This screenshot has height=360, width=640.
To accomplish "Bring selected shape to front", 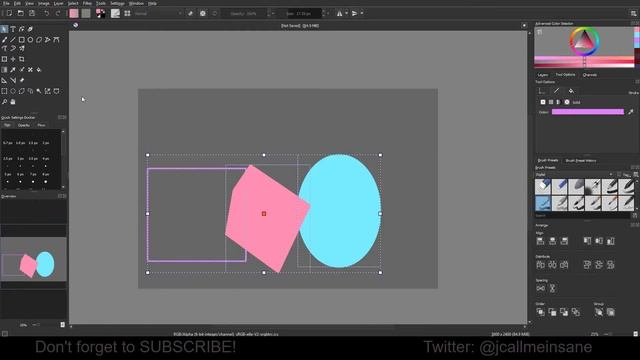I will [x=540, y=312].
